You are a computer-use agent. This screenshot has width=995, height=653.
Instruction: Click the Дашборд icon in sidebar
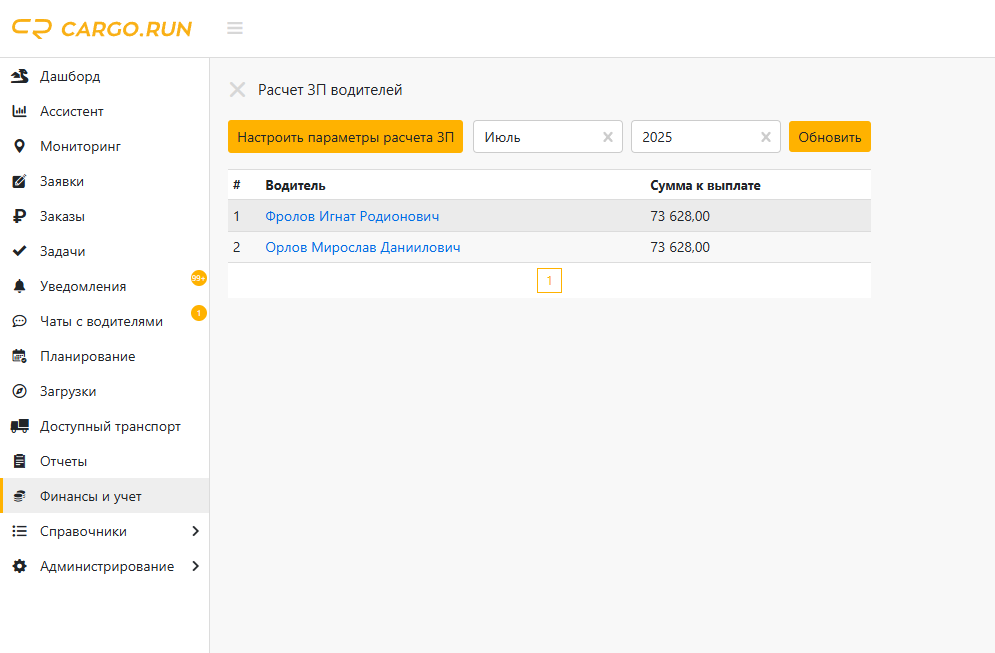click(x=19, y=76)
